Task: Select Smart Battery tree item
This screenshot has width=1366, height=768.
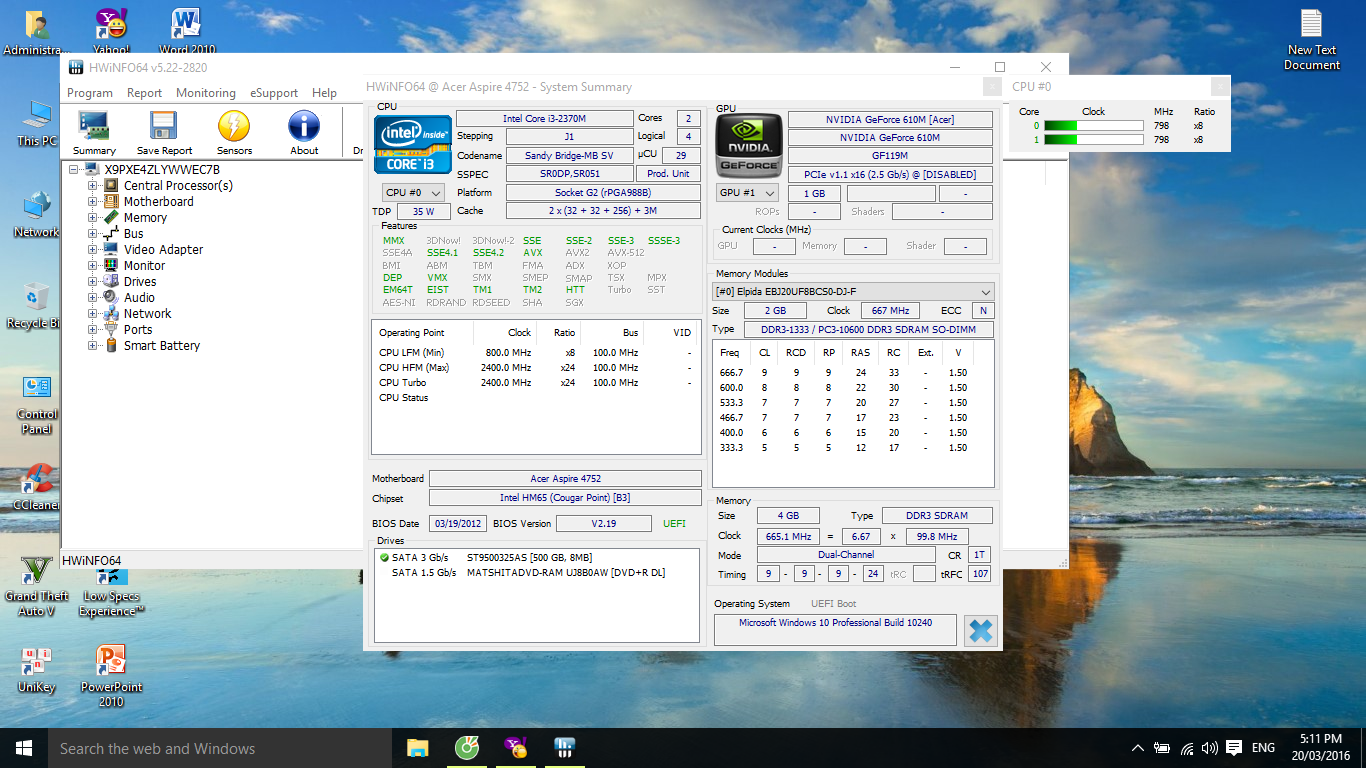Action: click(x=162, y=346)
